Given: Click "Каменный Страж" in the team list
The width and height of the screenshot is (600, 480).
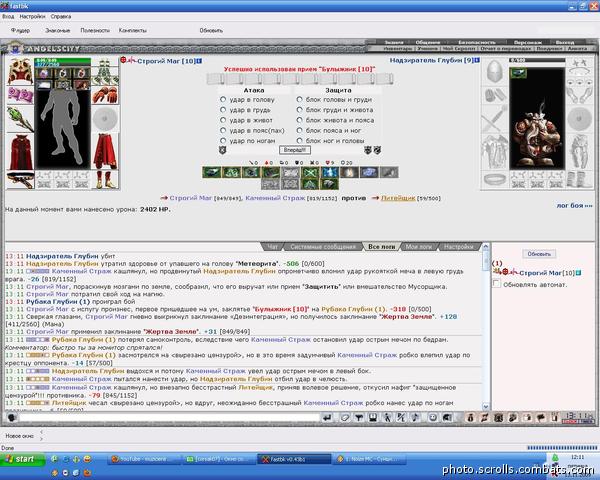Looking at the screenshot, I should click(275, 198).
